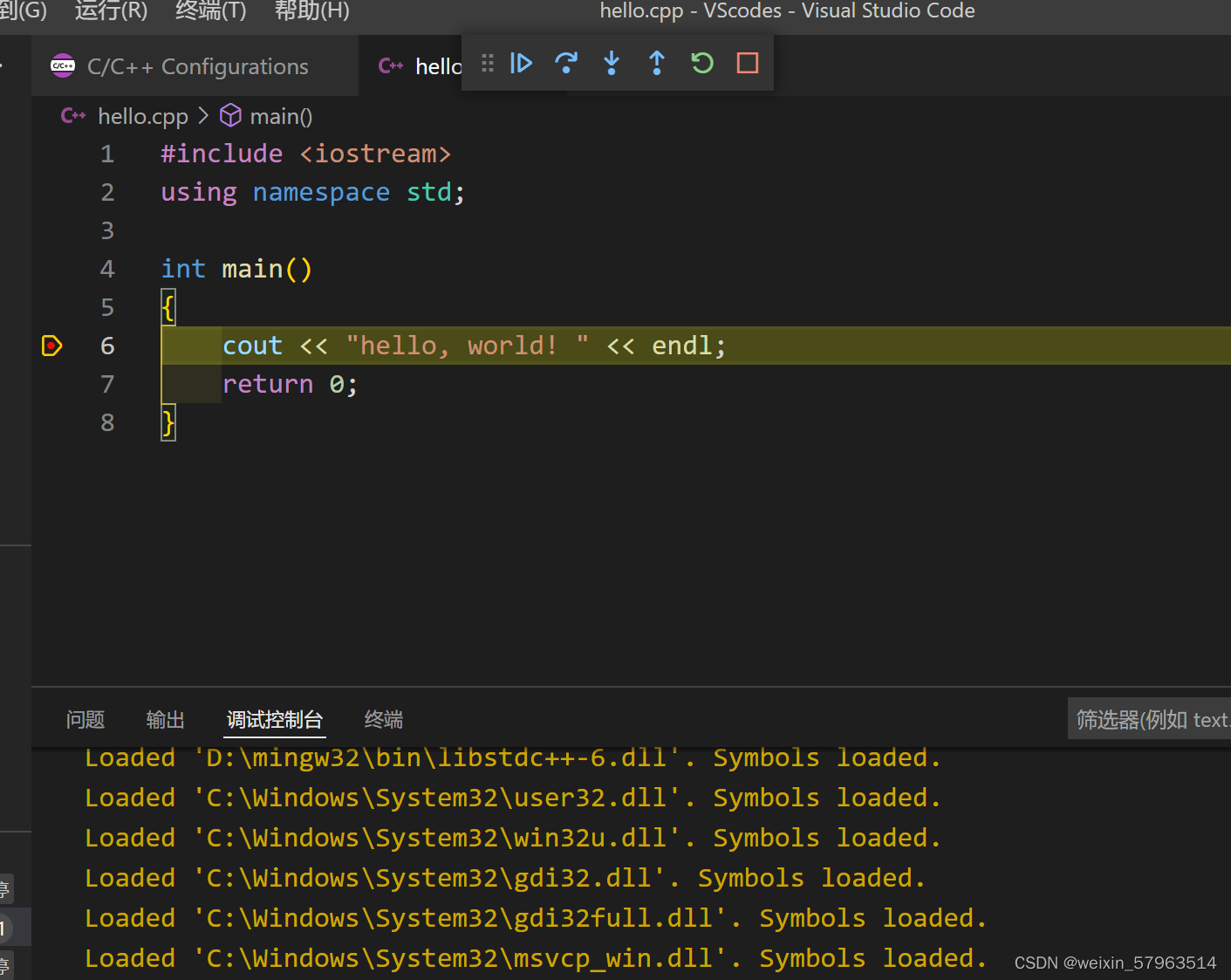Click the gdi32full.dll loaded message
Viewport: 1231px width, 980px height.
point(536,918)
